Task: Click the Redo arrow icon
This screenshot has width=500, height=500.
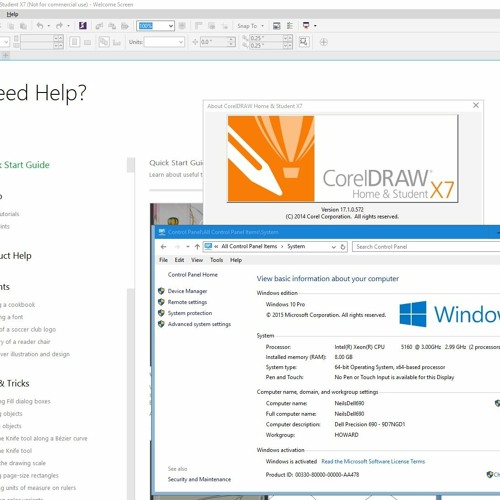Action: tap(59, 26)
